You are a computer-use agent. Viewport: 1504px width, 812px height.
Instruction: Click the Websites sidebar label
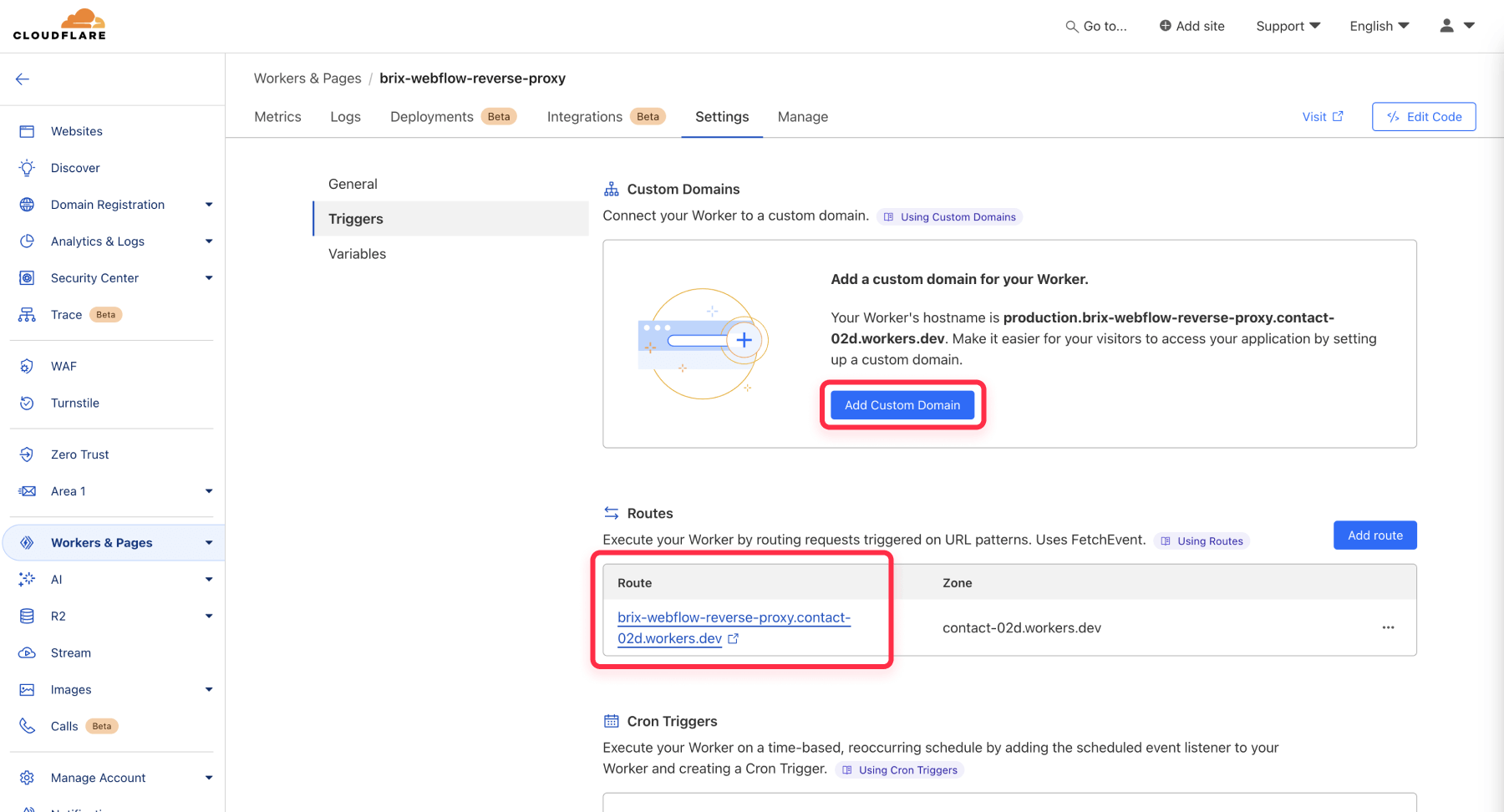coord(77,131)
